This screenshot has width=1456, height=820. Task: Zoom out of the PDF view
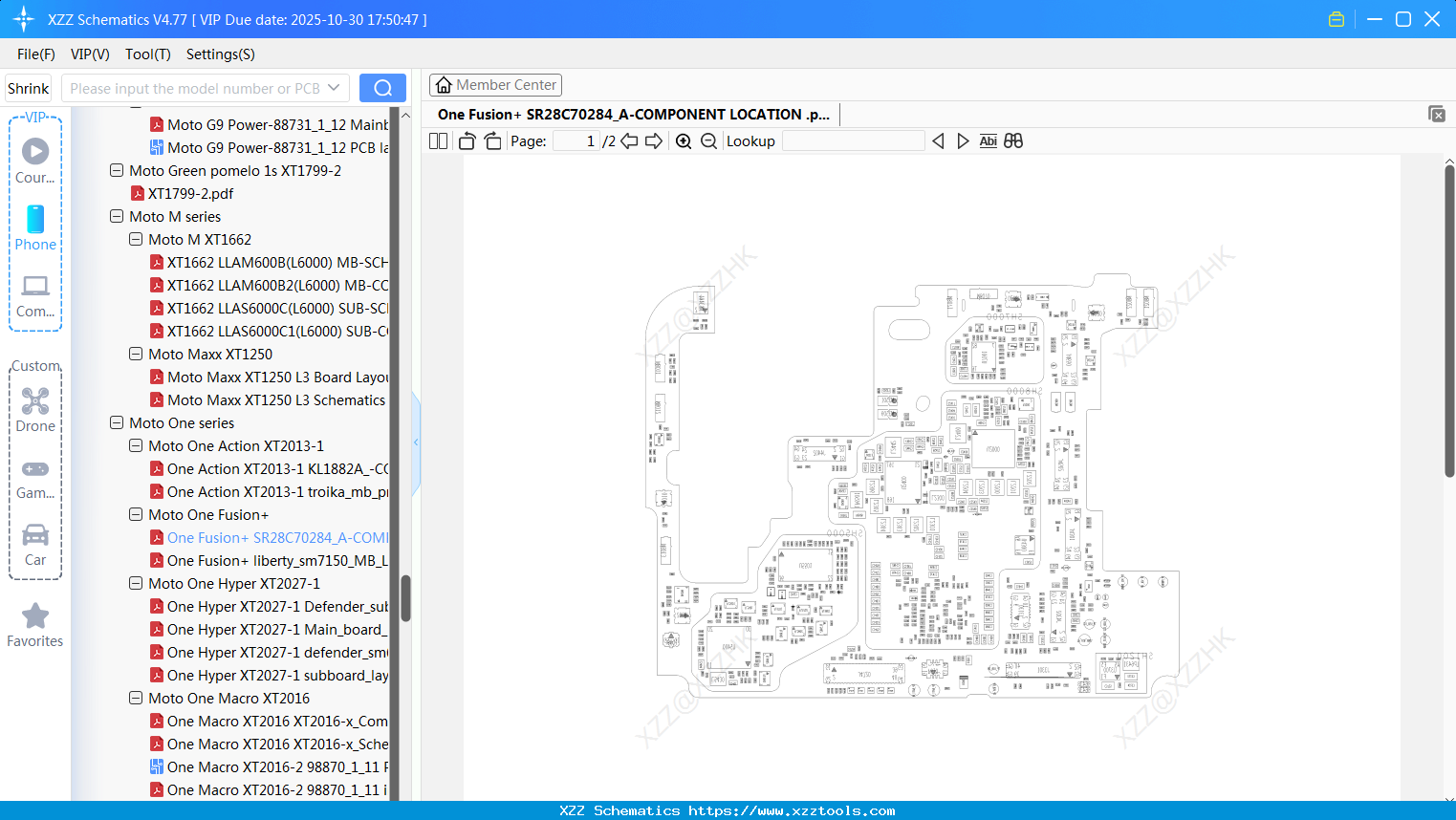pyautogui.click(x=708, y=140)
